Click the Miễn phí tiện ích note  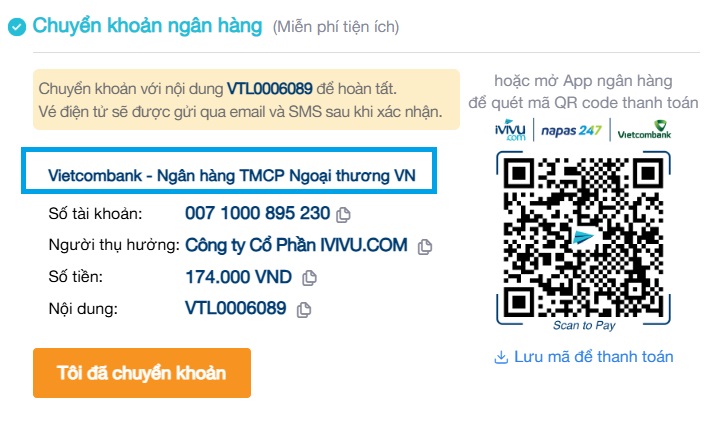[x=336, y=27]
